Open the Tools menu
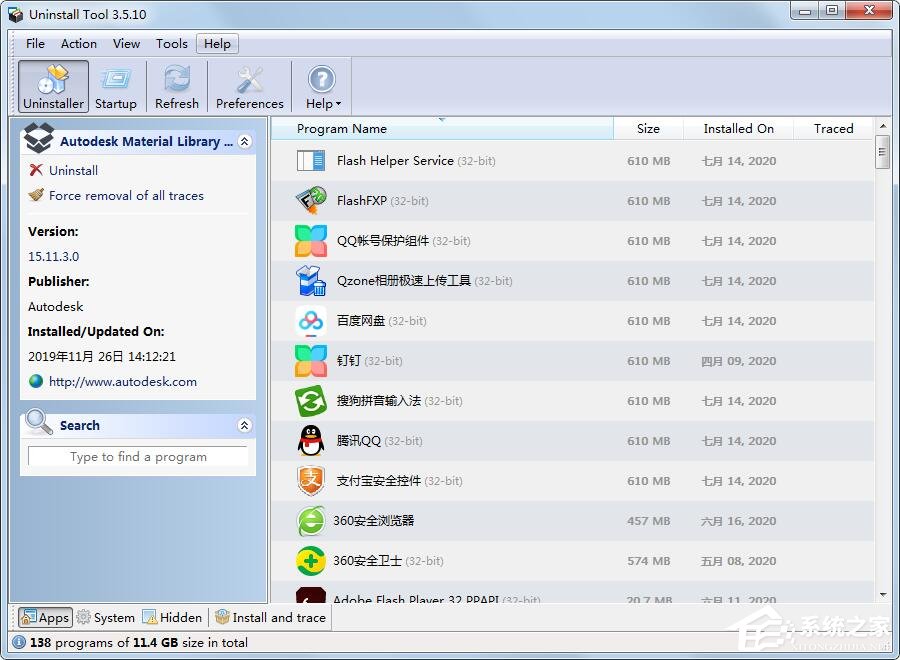 pos(171,43)
